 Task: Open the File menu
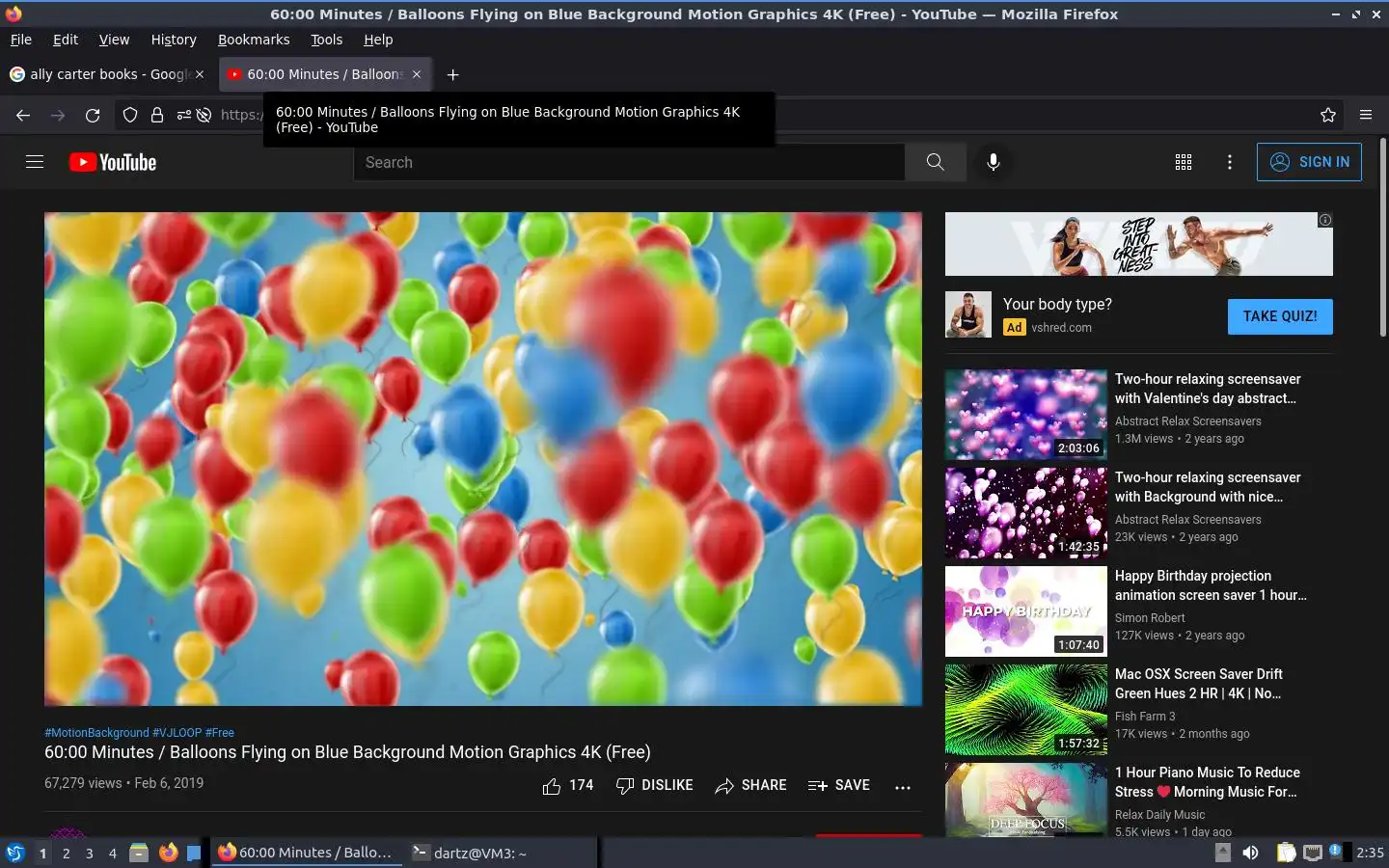click(x=21, y=40)
